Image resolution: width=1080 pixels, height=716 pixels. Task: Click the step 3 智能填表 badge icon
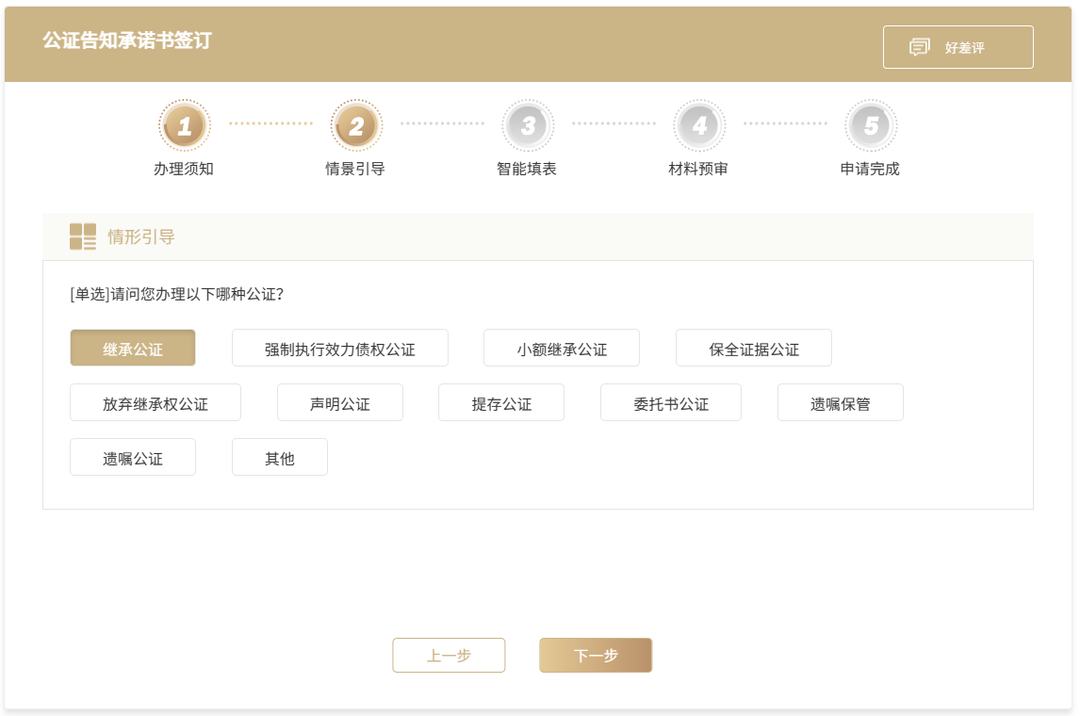pos(527,126)
